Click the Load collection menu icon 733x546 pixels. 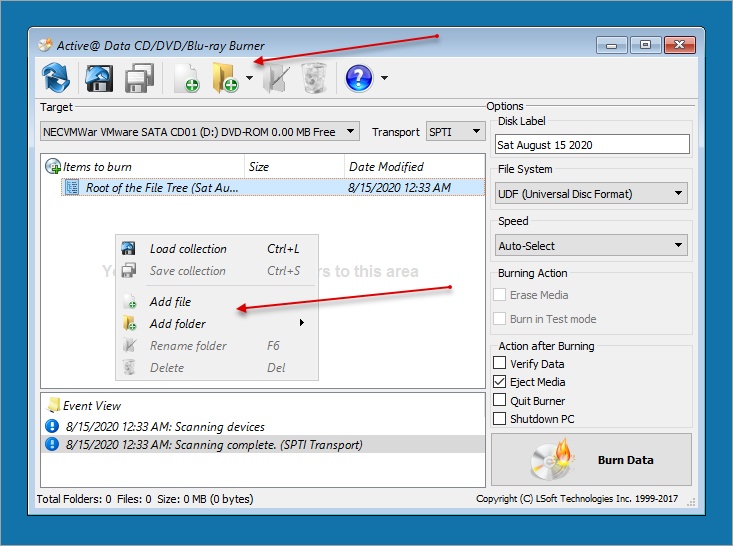tap(128, 248)
